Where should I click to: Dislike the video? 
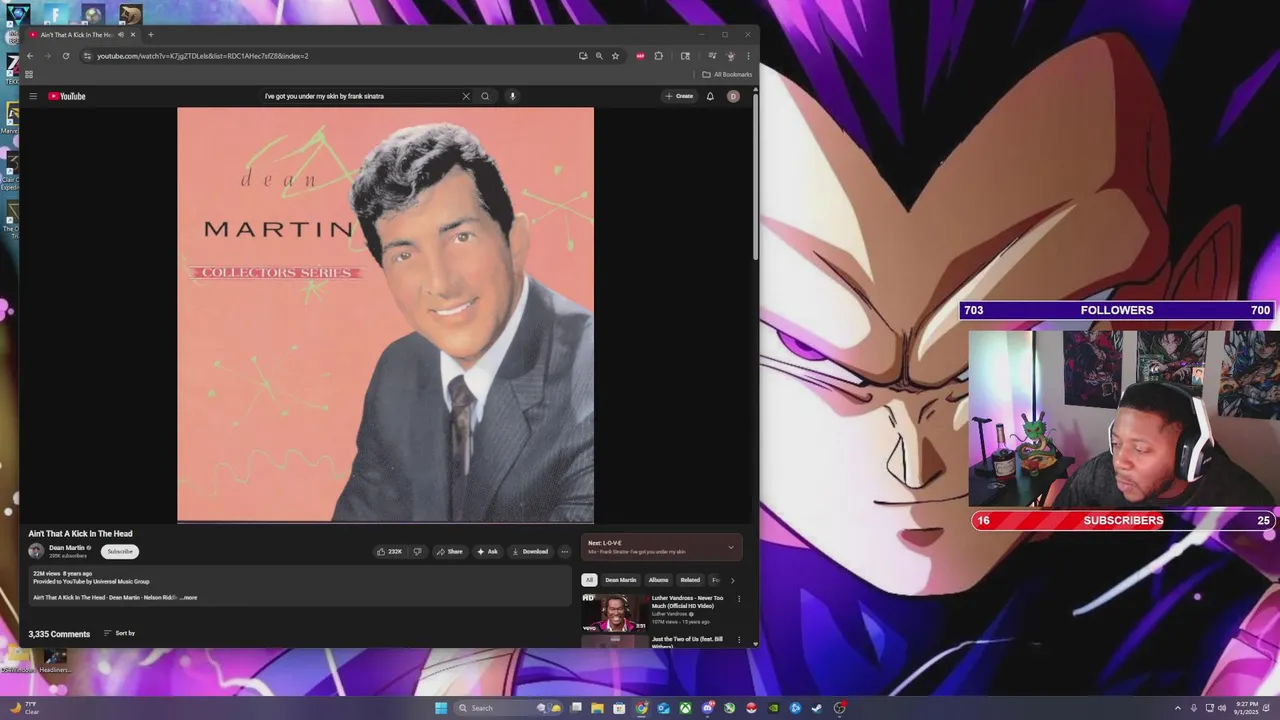click(417, 551)
